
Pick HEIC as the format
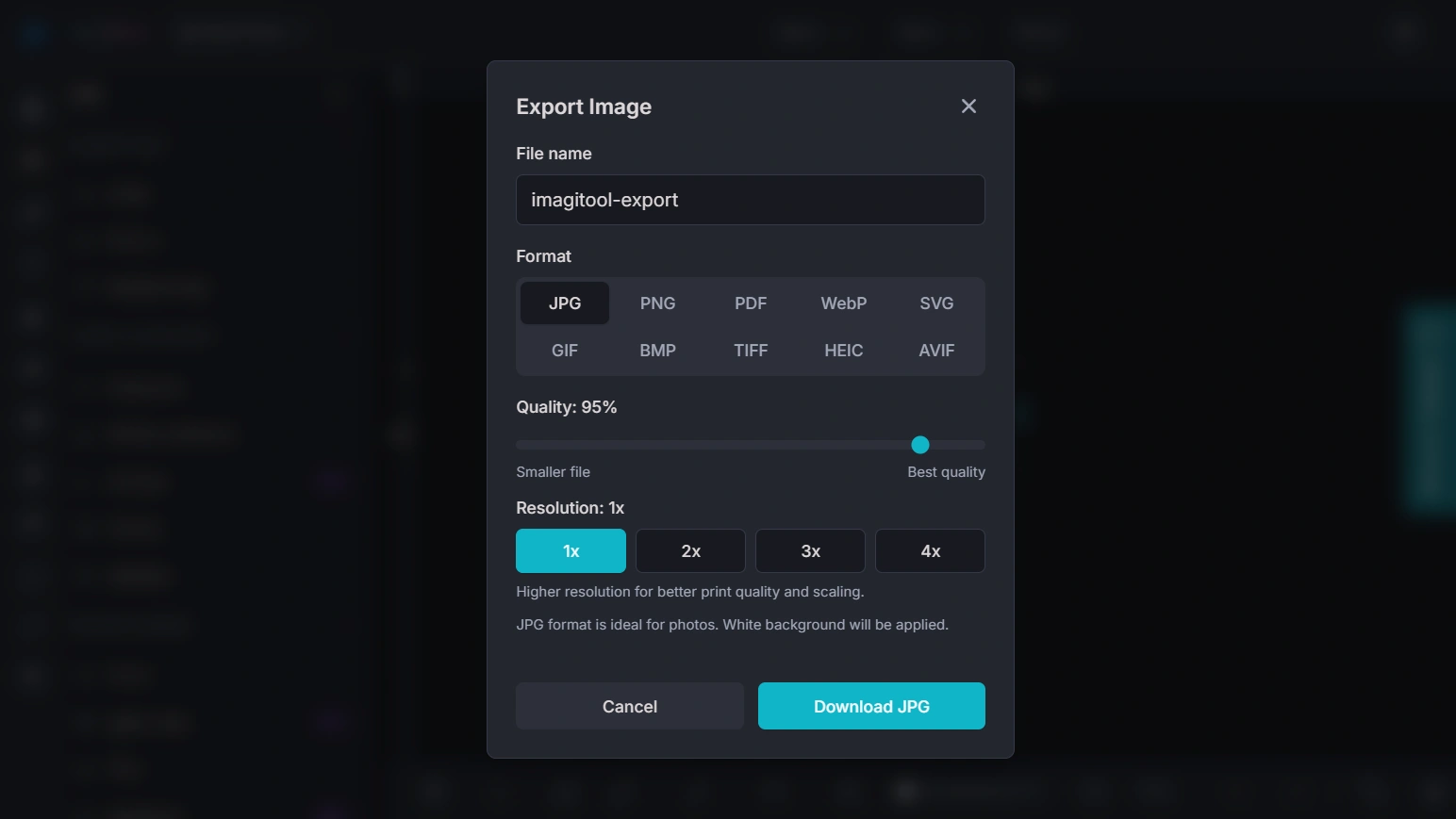(843, 351)
